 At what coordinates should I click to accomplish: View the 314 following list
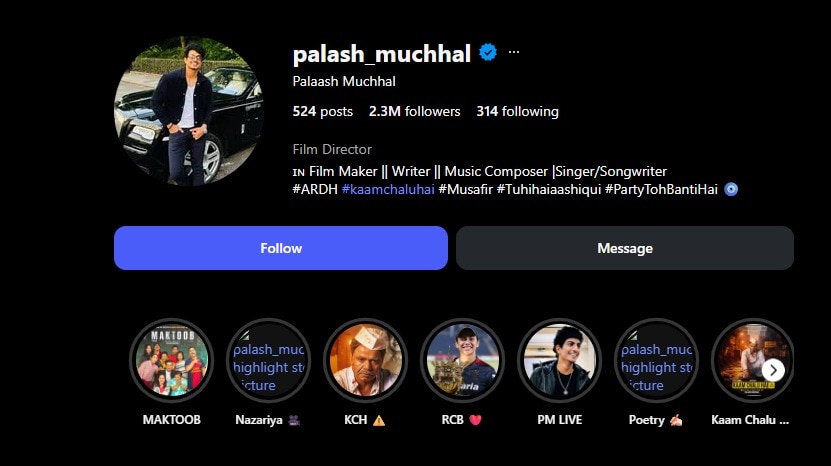pyautogui.click(x=517, y=111)
